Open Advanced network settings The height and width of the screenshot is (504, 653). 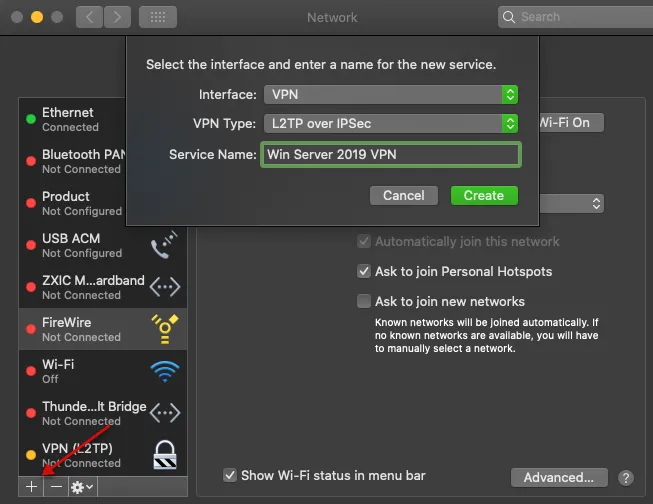559,477
